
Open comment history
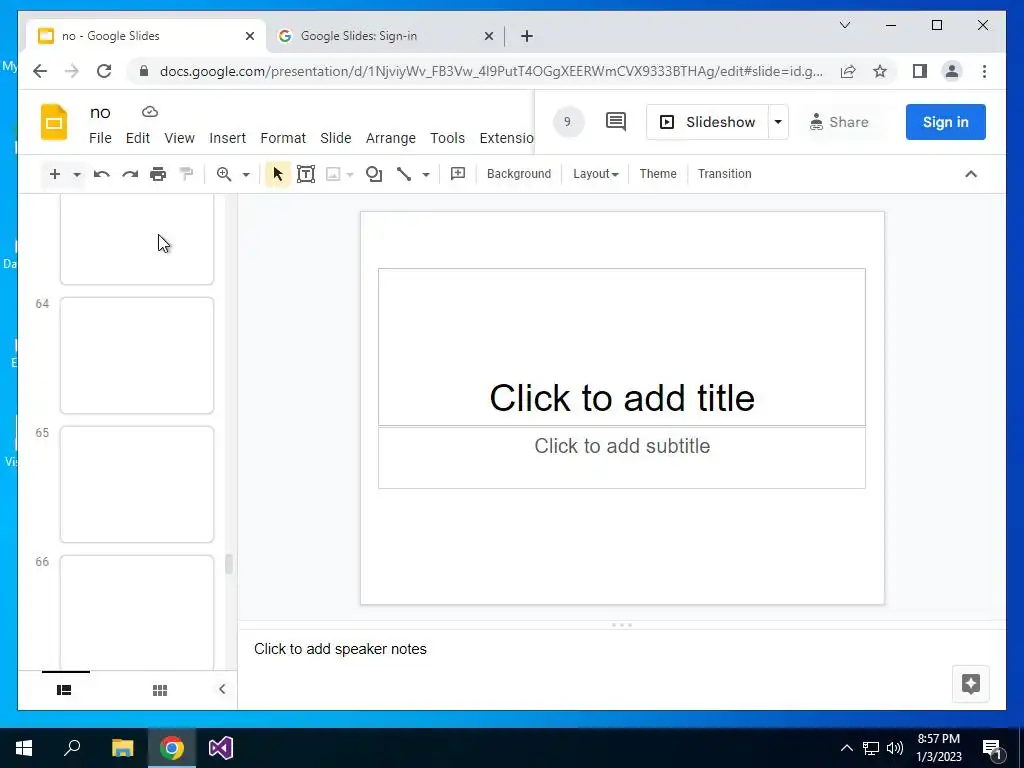[616, 121]
